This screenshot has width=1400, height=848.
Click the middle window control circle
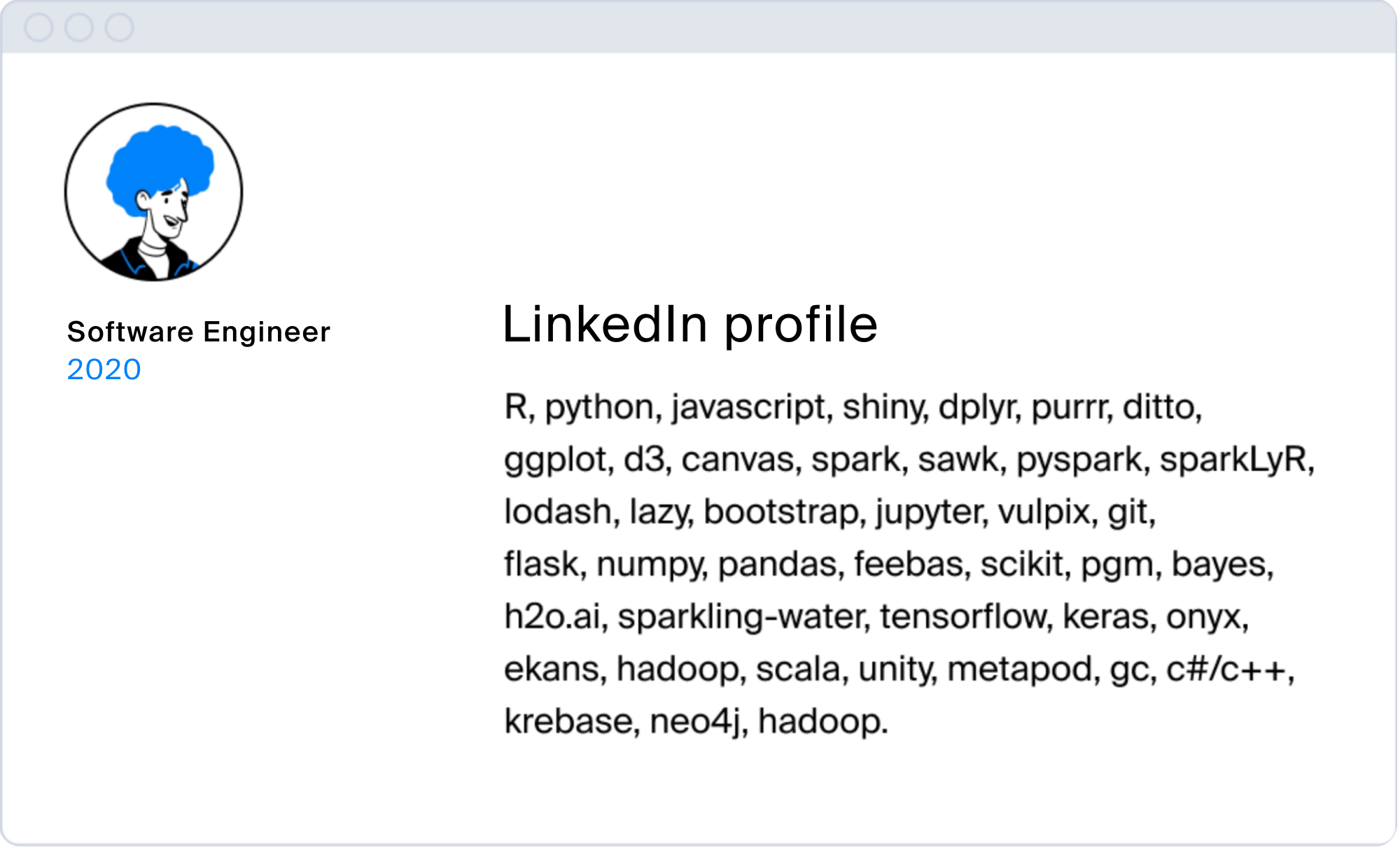coord(79,27)
